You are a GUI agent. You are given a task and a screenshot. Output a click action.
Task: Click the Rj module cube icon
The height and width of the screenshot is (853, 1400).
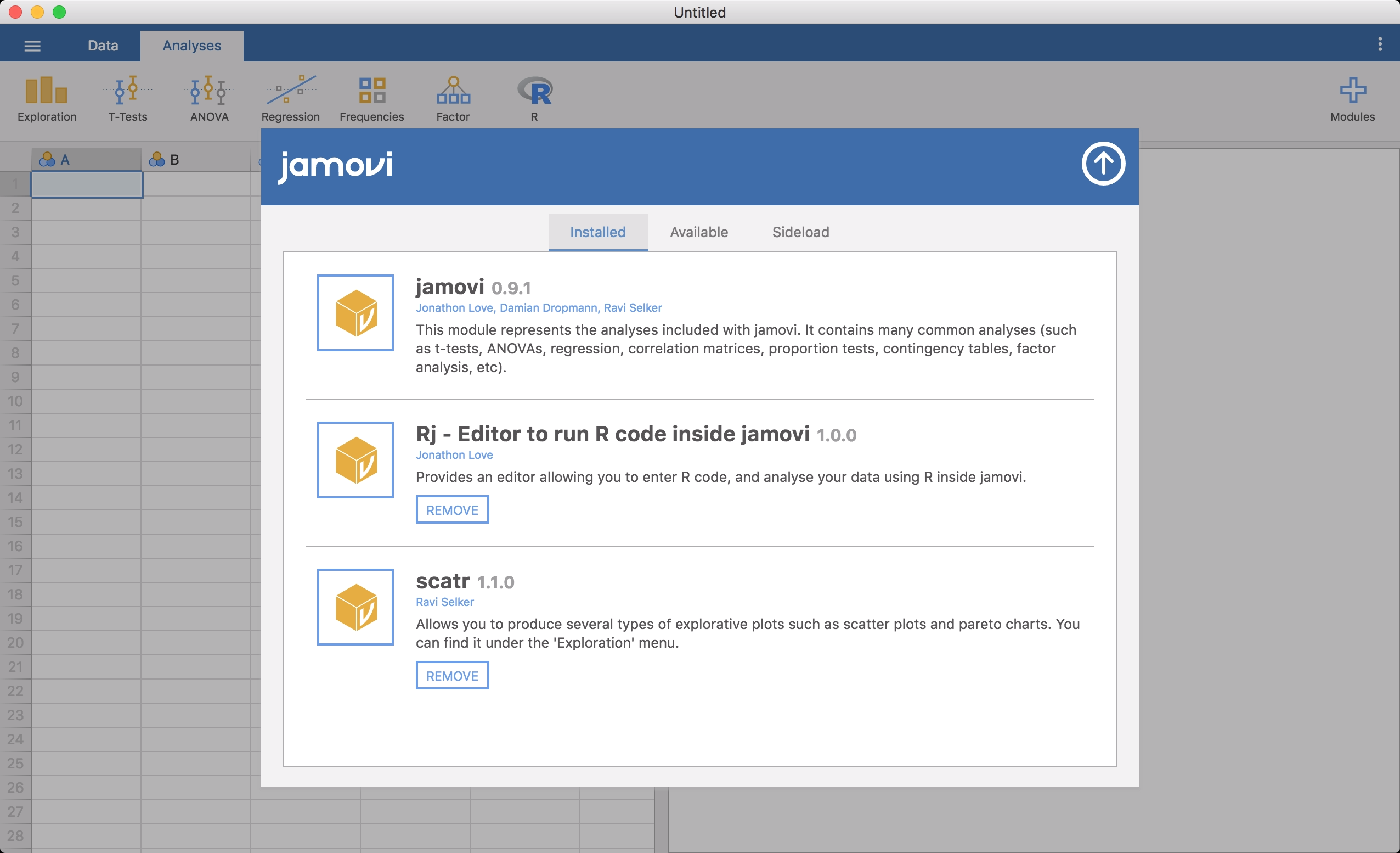355,459
